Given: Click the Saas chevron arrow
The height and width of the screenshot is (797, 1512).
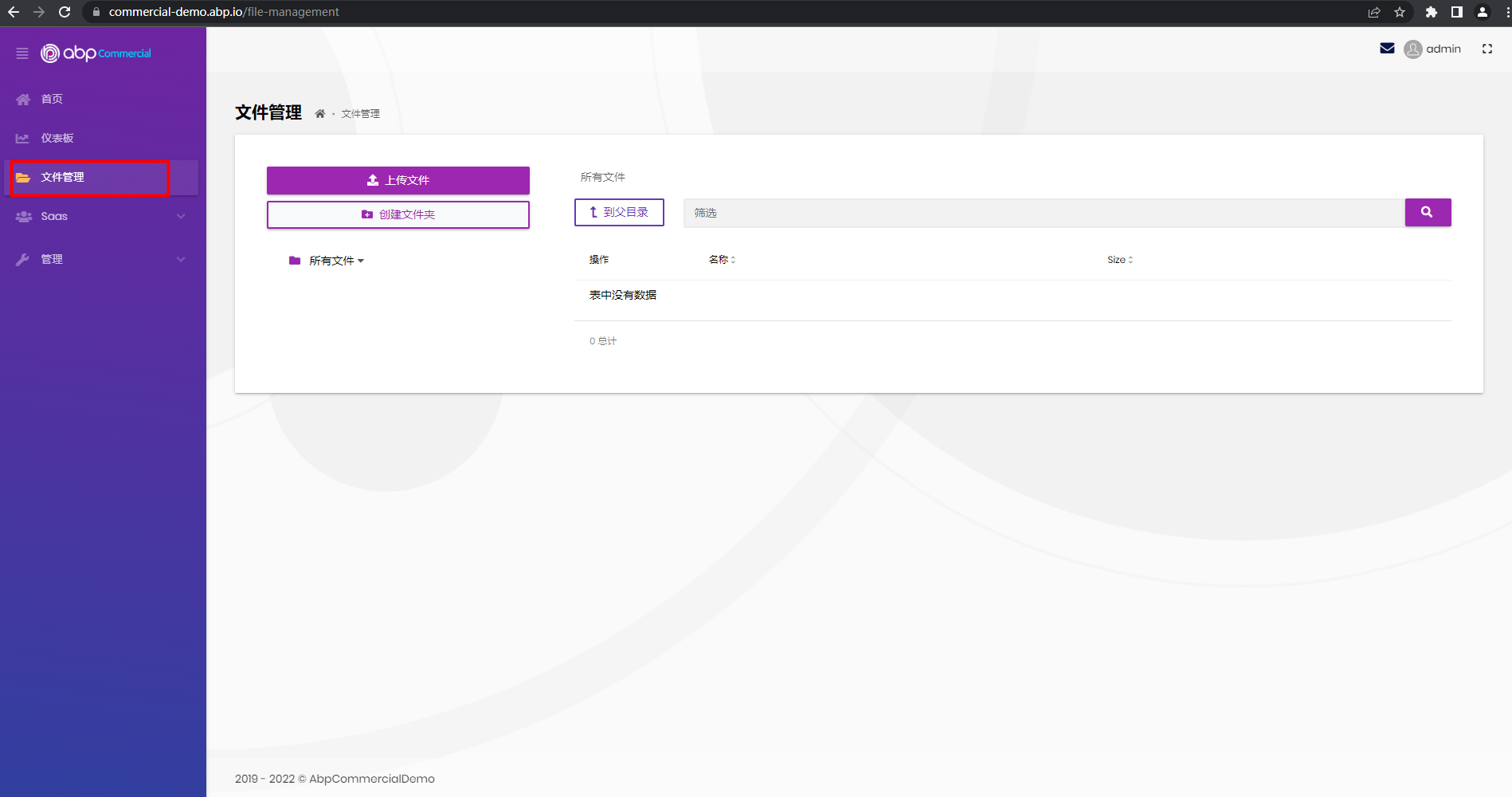Looking at the screenshot, I should click(x=181, y=216).
